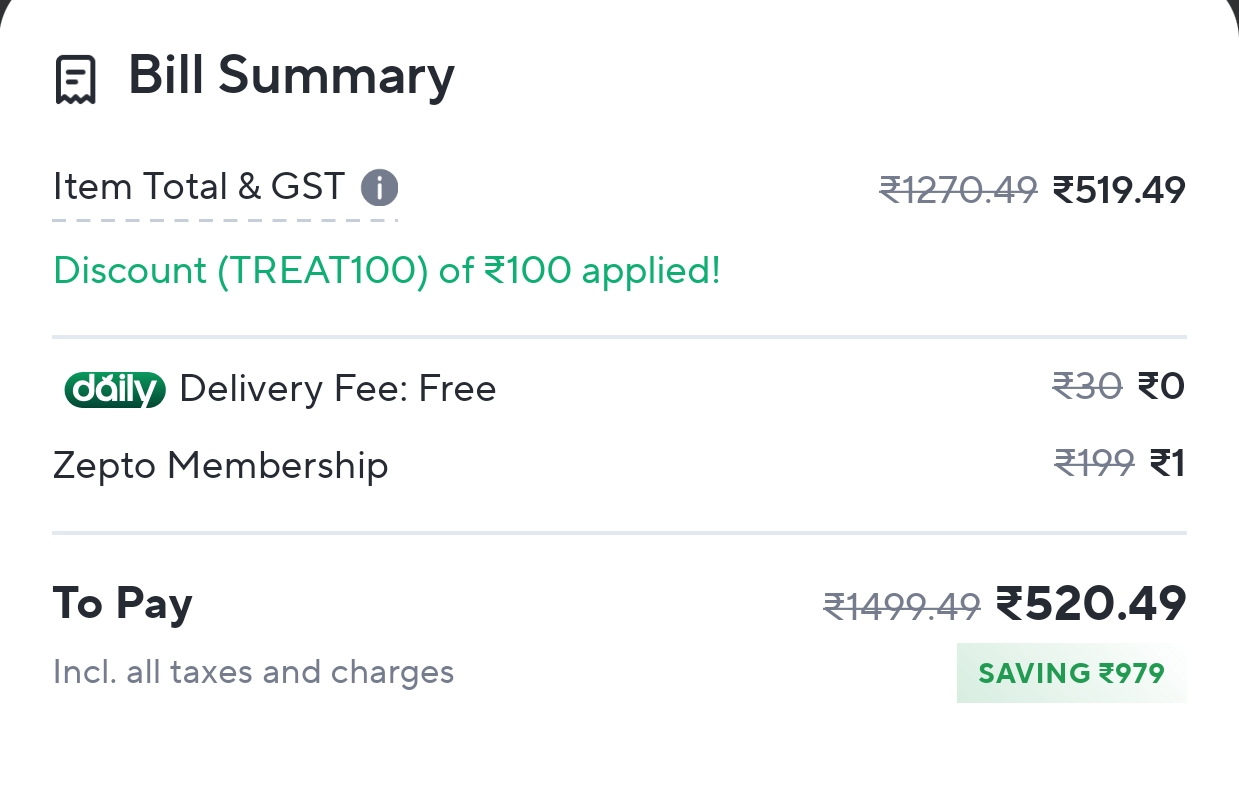Screen dimensions: 1239x785
Task: Click the green daily badge icon
Action: [x=115, y=389]
